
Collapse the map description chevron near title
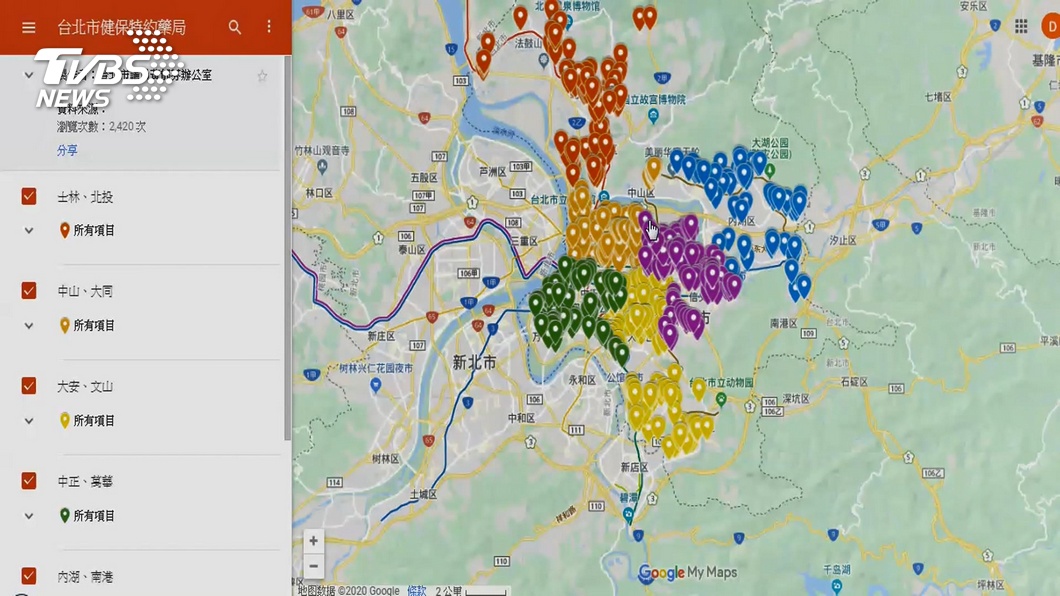coord(28,75)
